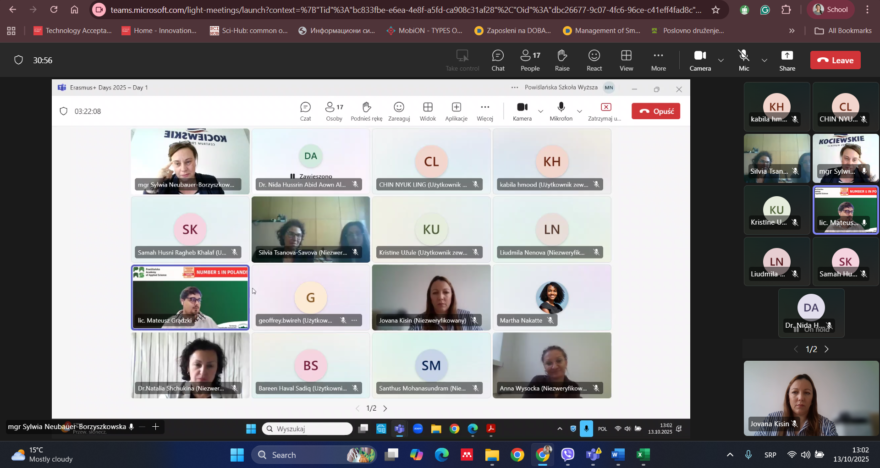Leave the meeting with the red button
The image size is (880, 468).
[x=835, y=60]
